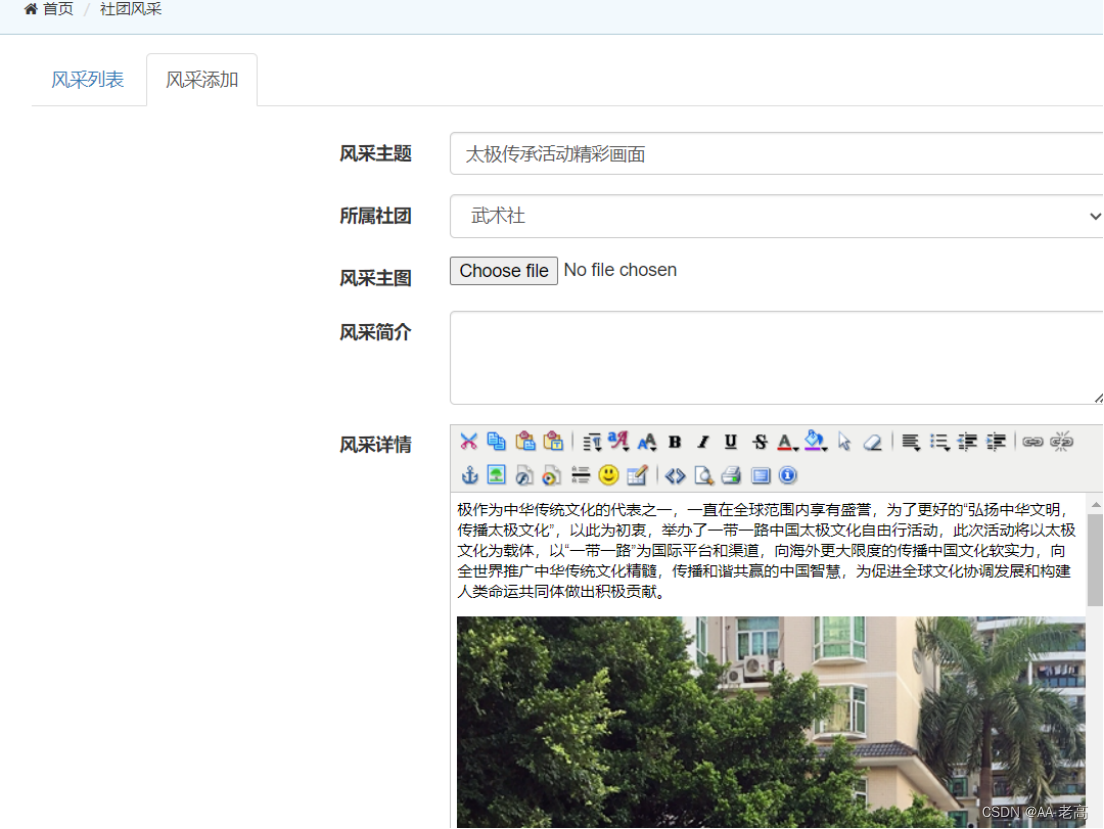Click the Print icon in the editor
Viewport: 1104px width, 829px height.
coord(732,475)
